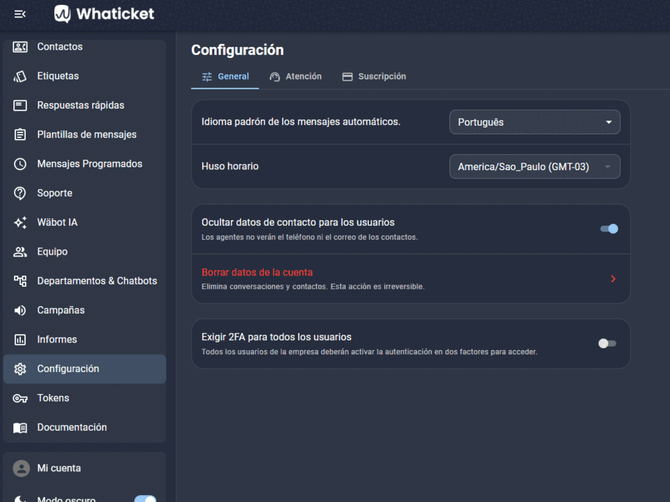Screen dimensions: 670x502
Task: Click the red chevron for Borrar datos
Action: (613, 279)
